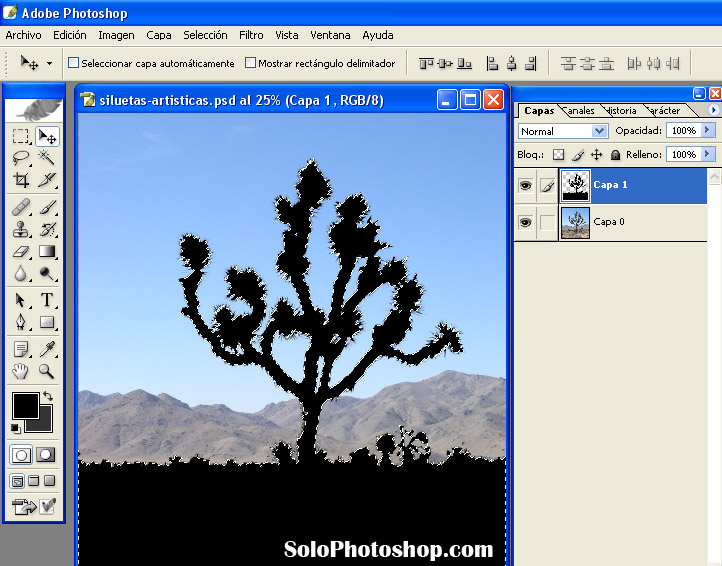Check 'Mostrar rectángulo delimitador' option
Viewport: 722px width, 566px height.
(x=250, y=63)
